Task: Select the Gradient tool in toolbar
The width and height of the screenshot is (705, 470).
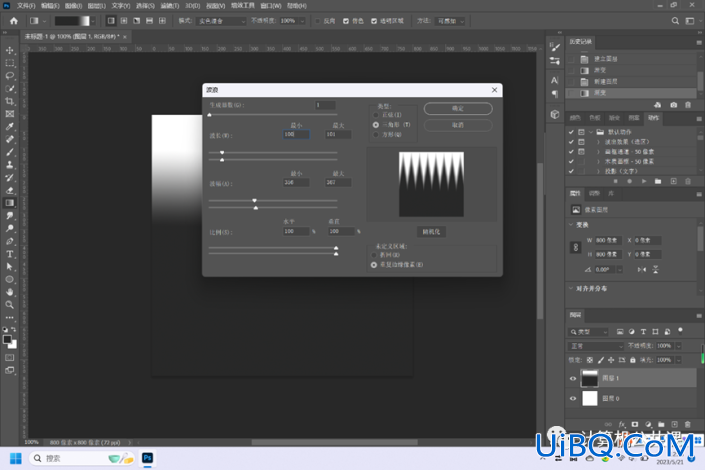Action: [9, 203]
